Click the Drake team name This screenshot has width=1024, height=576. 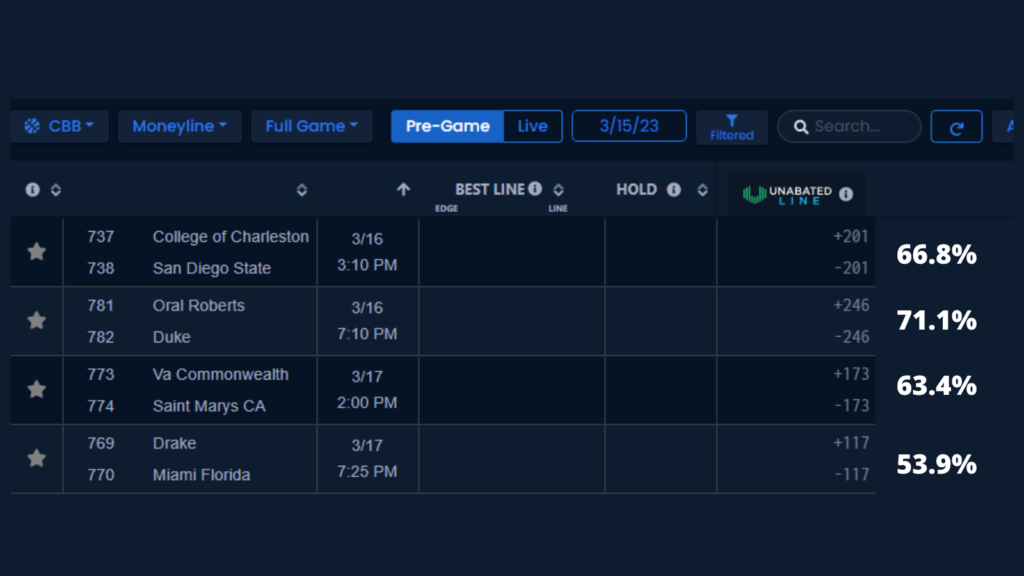click(174, 443)
